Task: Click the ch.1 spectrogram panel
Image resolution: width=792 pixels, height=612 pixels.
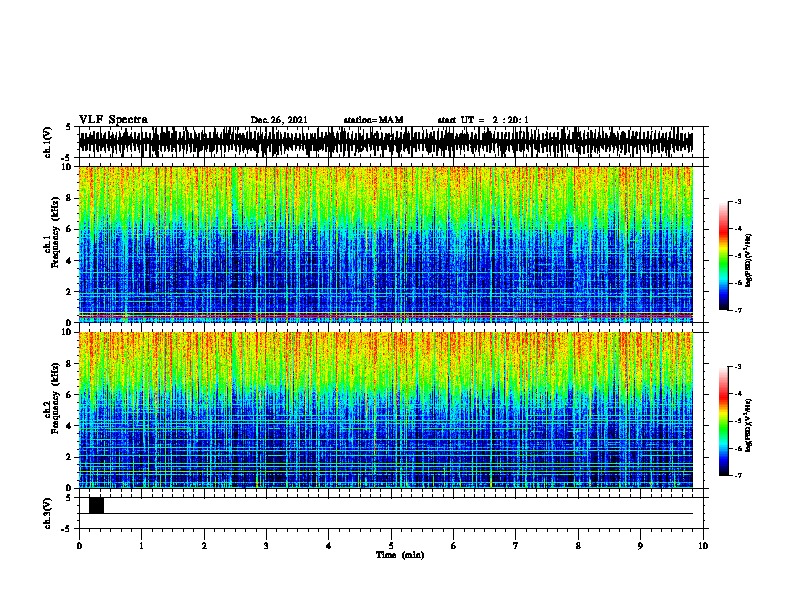Action: [x=386, y=244]
